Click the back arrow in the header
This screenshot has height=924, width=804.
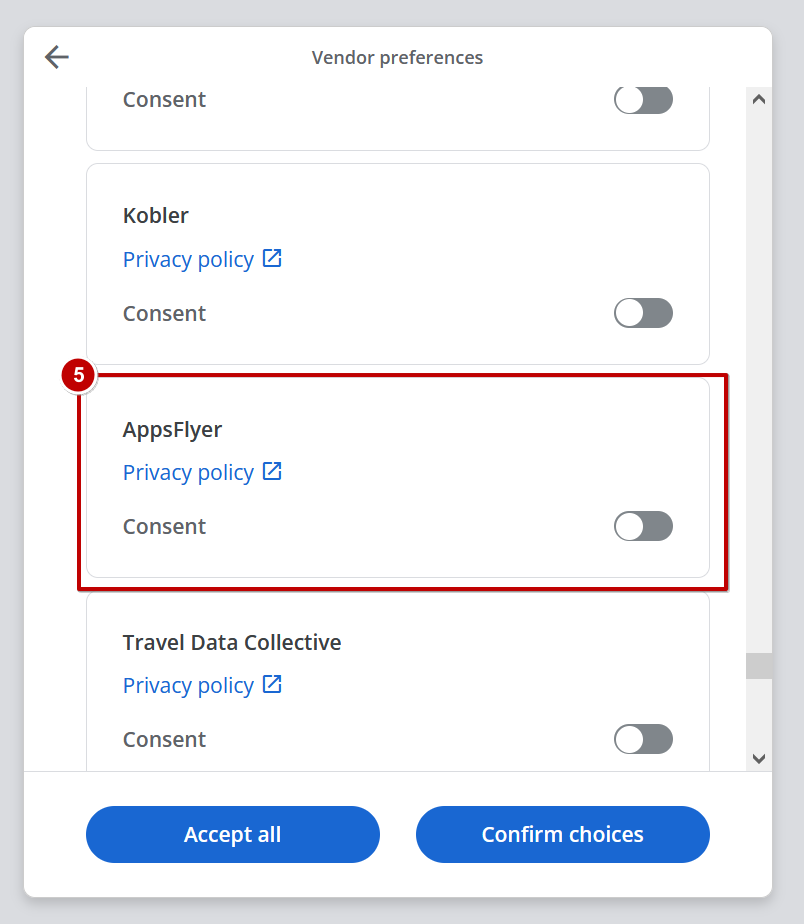point(56,57)
